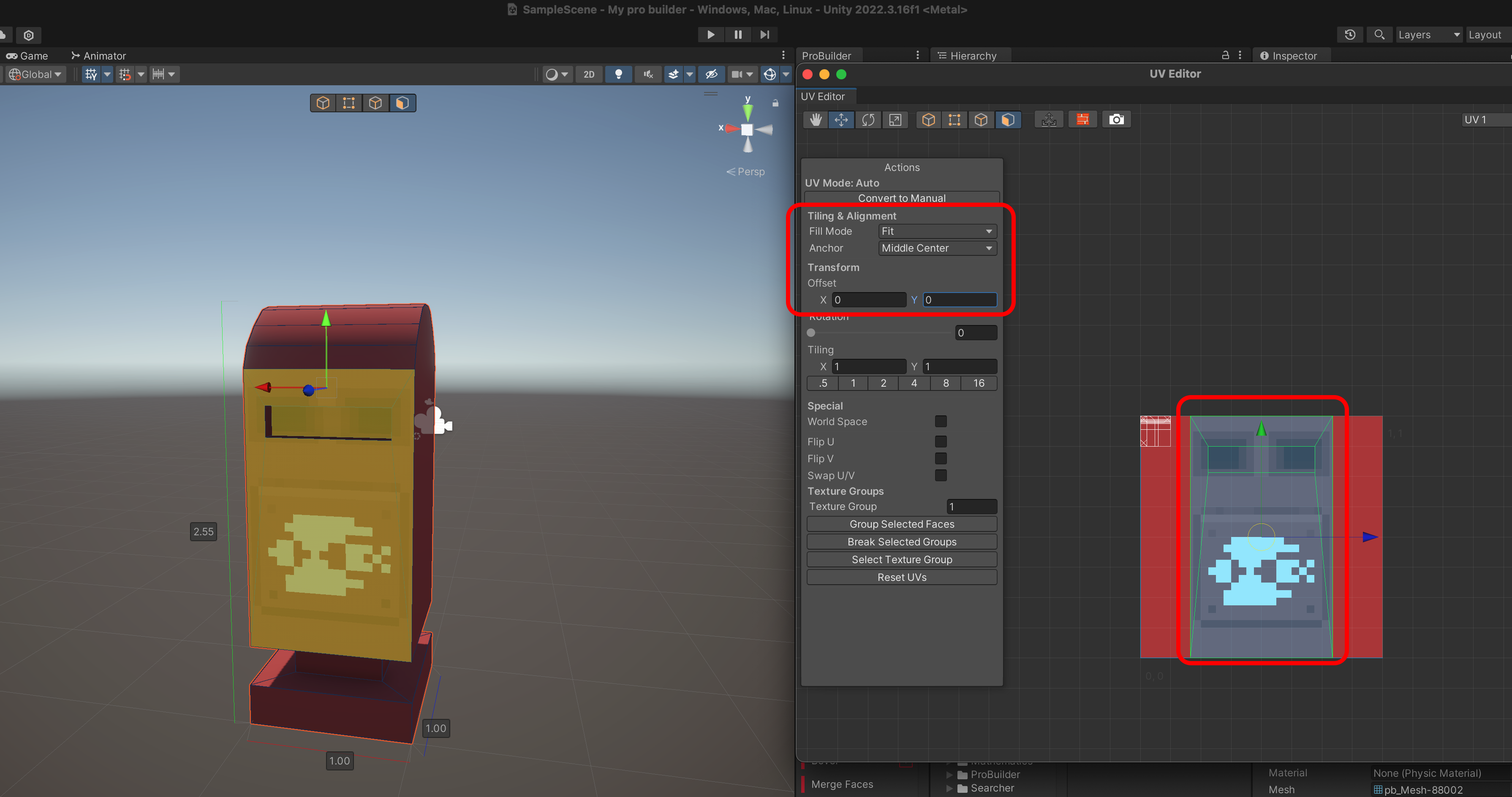This screenshot has width=1512, height=797.
Task: Select the Hand tool in UV Editor
Action: pos(815,119)
